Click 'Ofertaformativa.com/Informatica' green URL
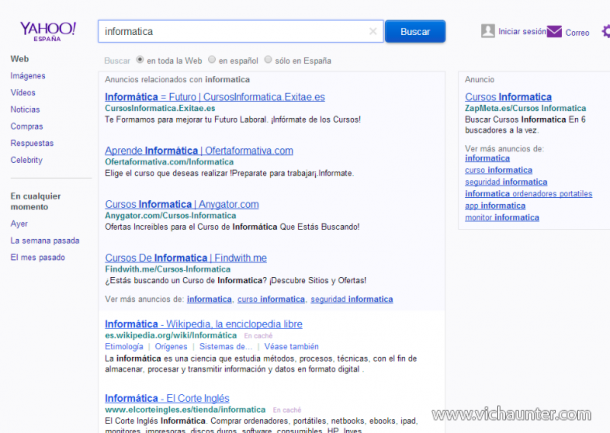The height and width of the screenshot is (433, 610). [169, 162]
